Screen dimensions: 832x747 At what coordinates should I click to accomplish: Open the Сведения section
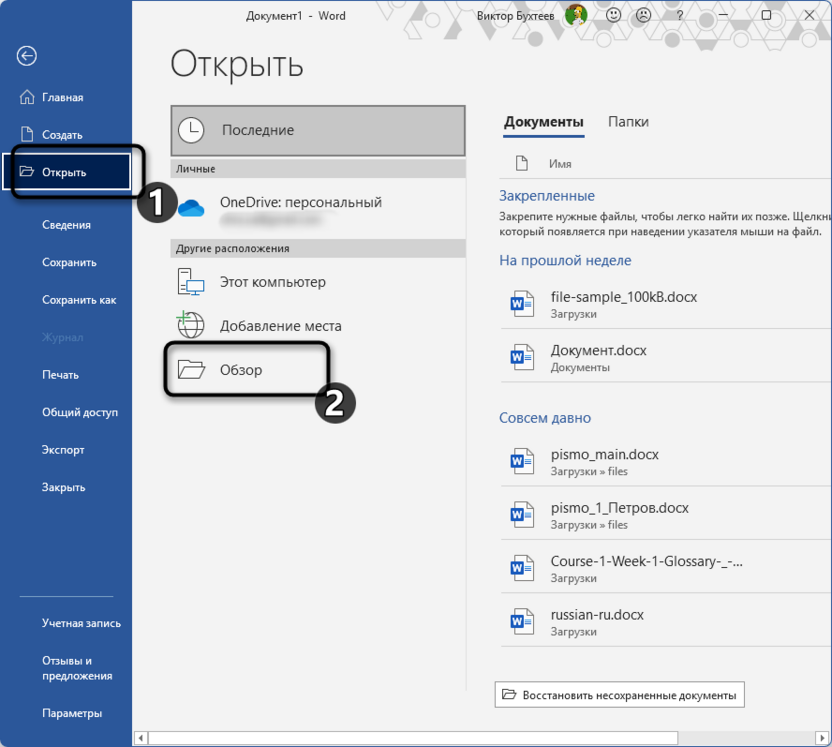coord(66,225)
